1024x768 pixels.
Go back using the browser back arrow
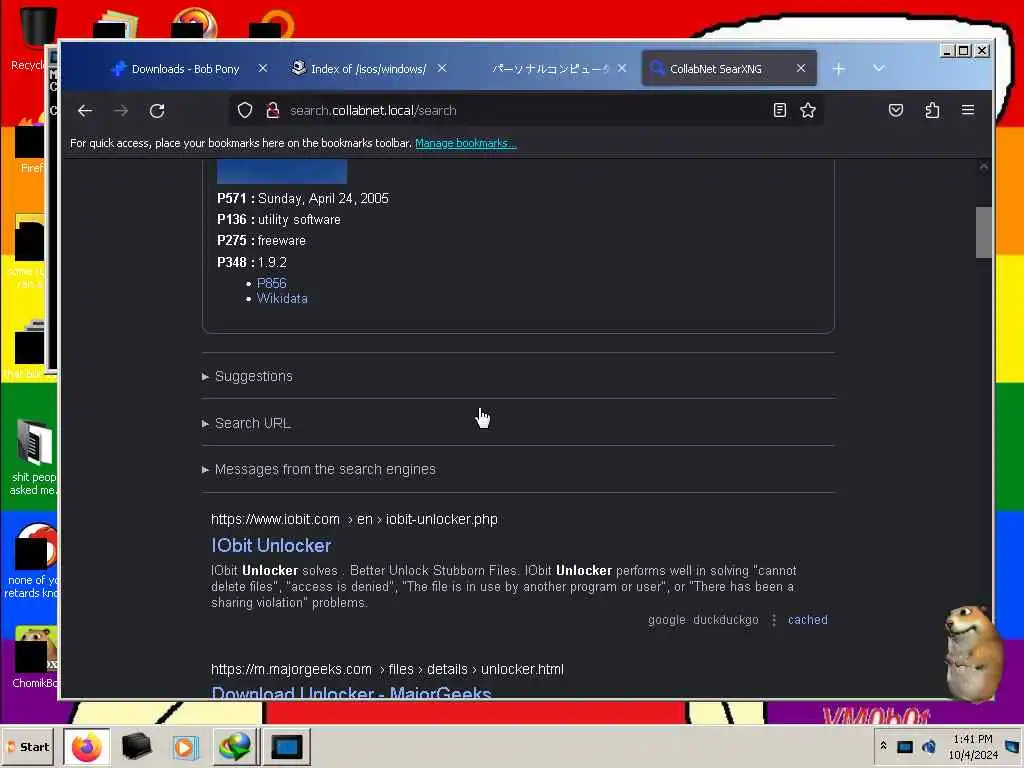click(85, 110)
